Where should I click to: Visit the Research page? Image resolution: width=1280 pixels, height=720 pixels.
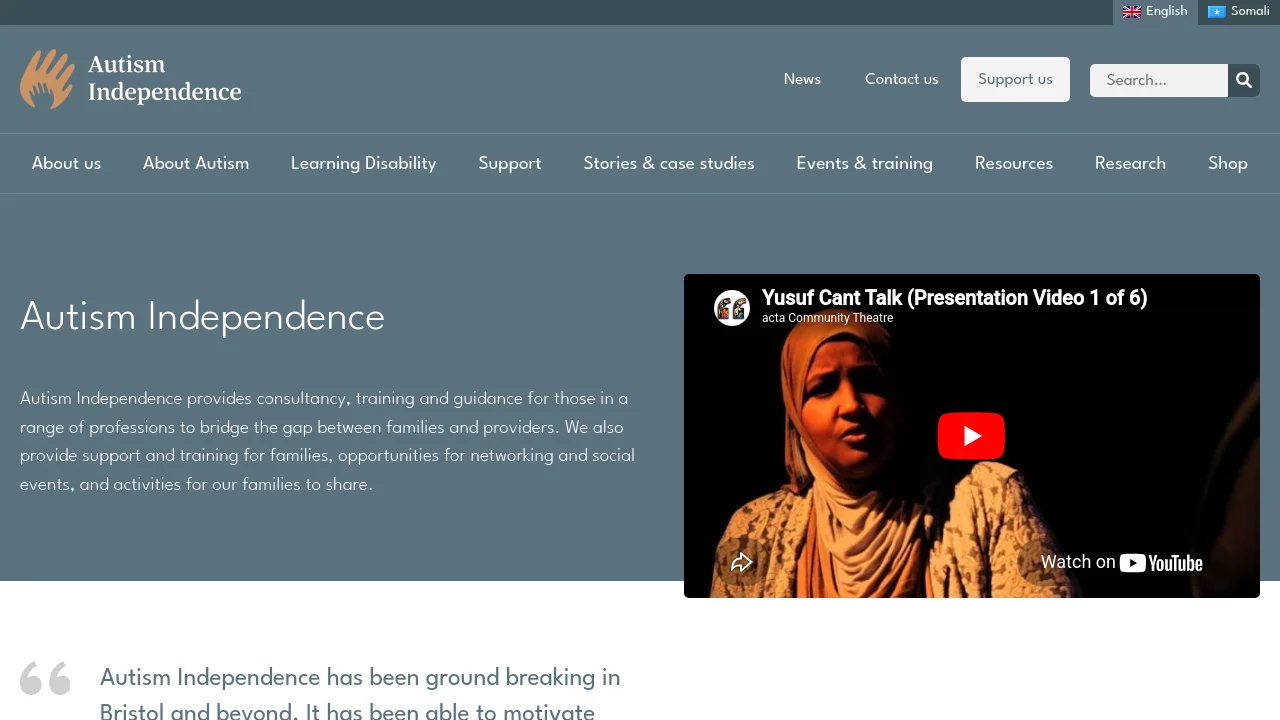(x=1130, y=163)
